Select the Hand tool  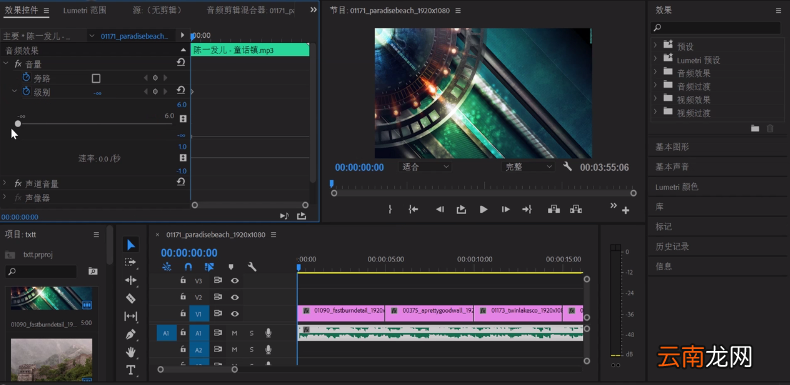[x=130, y=352]
